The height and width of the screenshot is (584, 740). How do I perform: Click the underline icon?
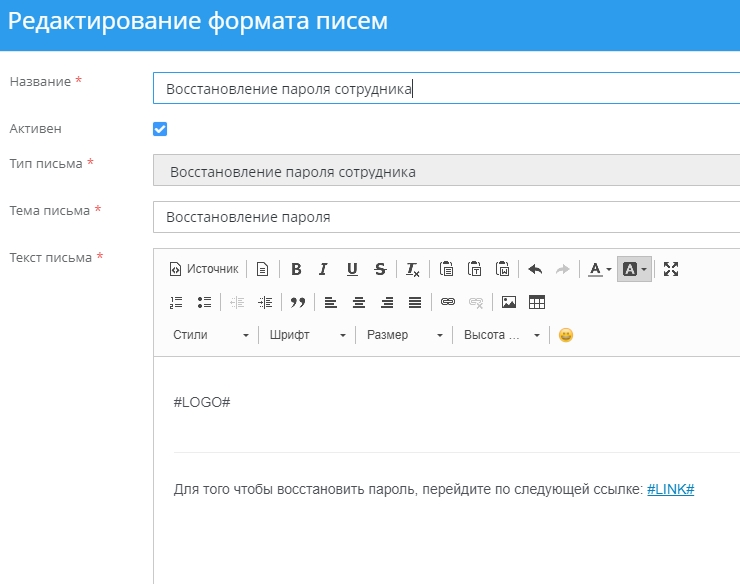pos(352,269)
